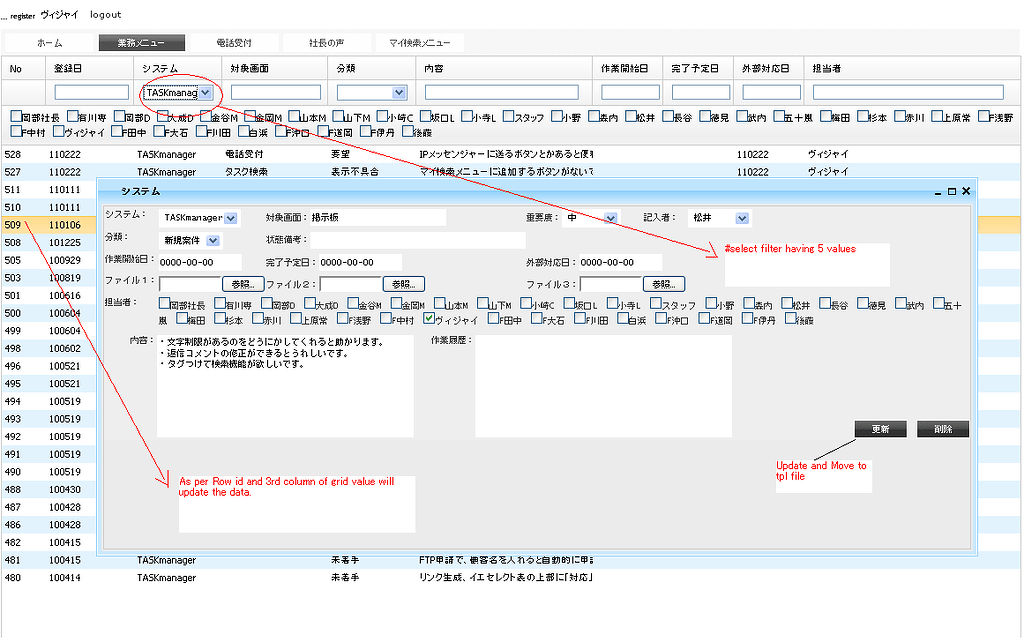Click the 対象画面 field containing 掲示板

pos(378,217)
